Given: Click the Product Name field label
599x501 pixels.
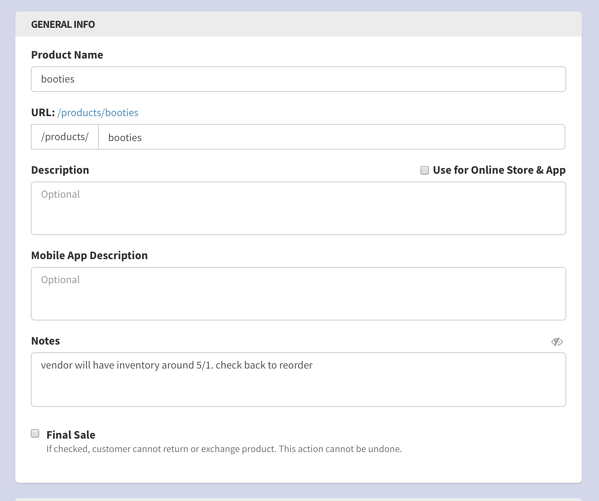Looking at the screenshot, I should [x=67, y=55].
